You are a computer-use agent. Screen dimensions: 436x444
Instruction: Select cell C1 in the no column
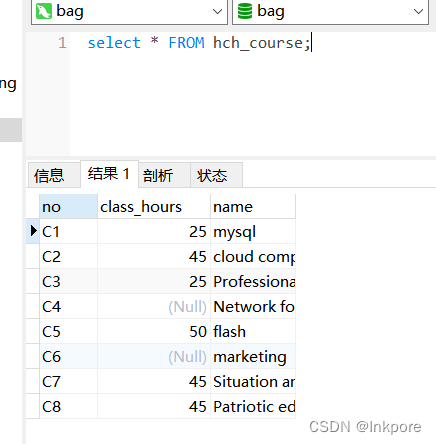coord(68,231)
